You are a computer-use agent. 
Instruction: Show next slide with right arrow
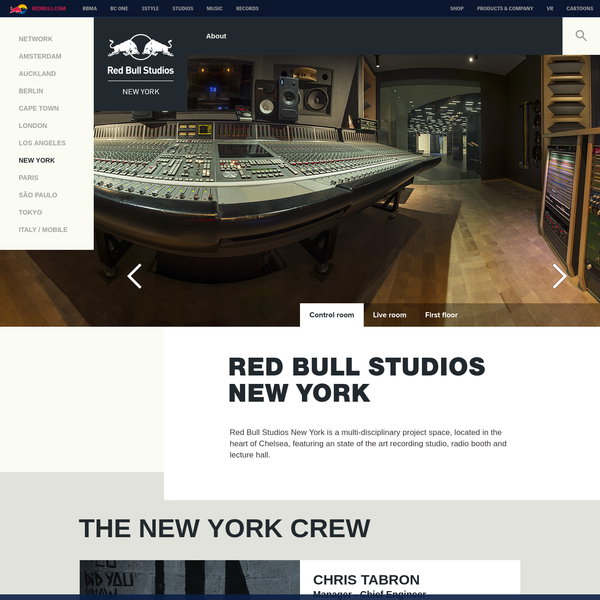[559, 276]
